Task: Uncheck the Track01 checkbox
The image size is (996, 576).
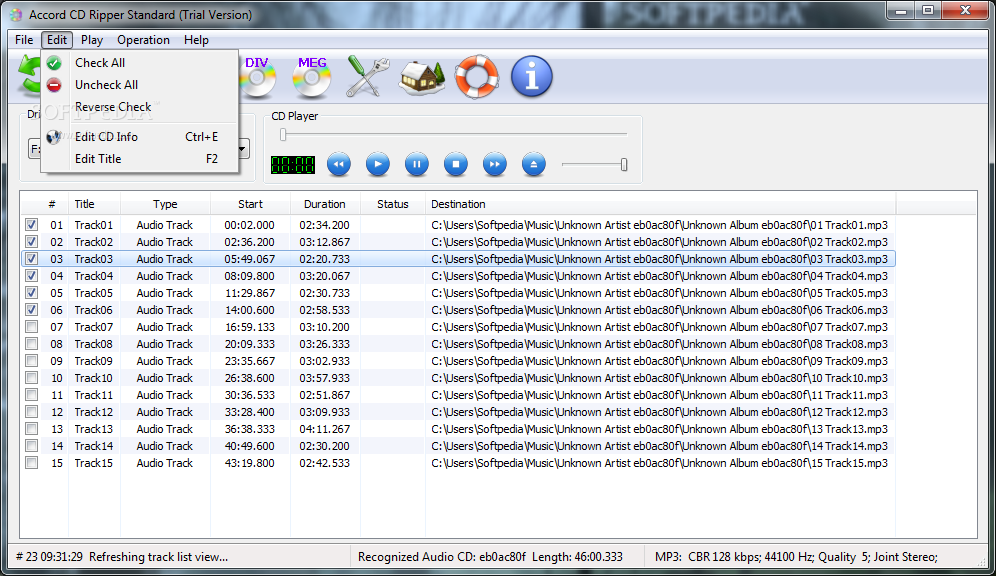Action: (x=31, y=225)
